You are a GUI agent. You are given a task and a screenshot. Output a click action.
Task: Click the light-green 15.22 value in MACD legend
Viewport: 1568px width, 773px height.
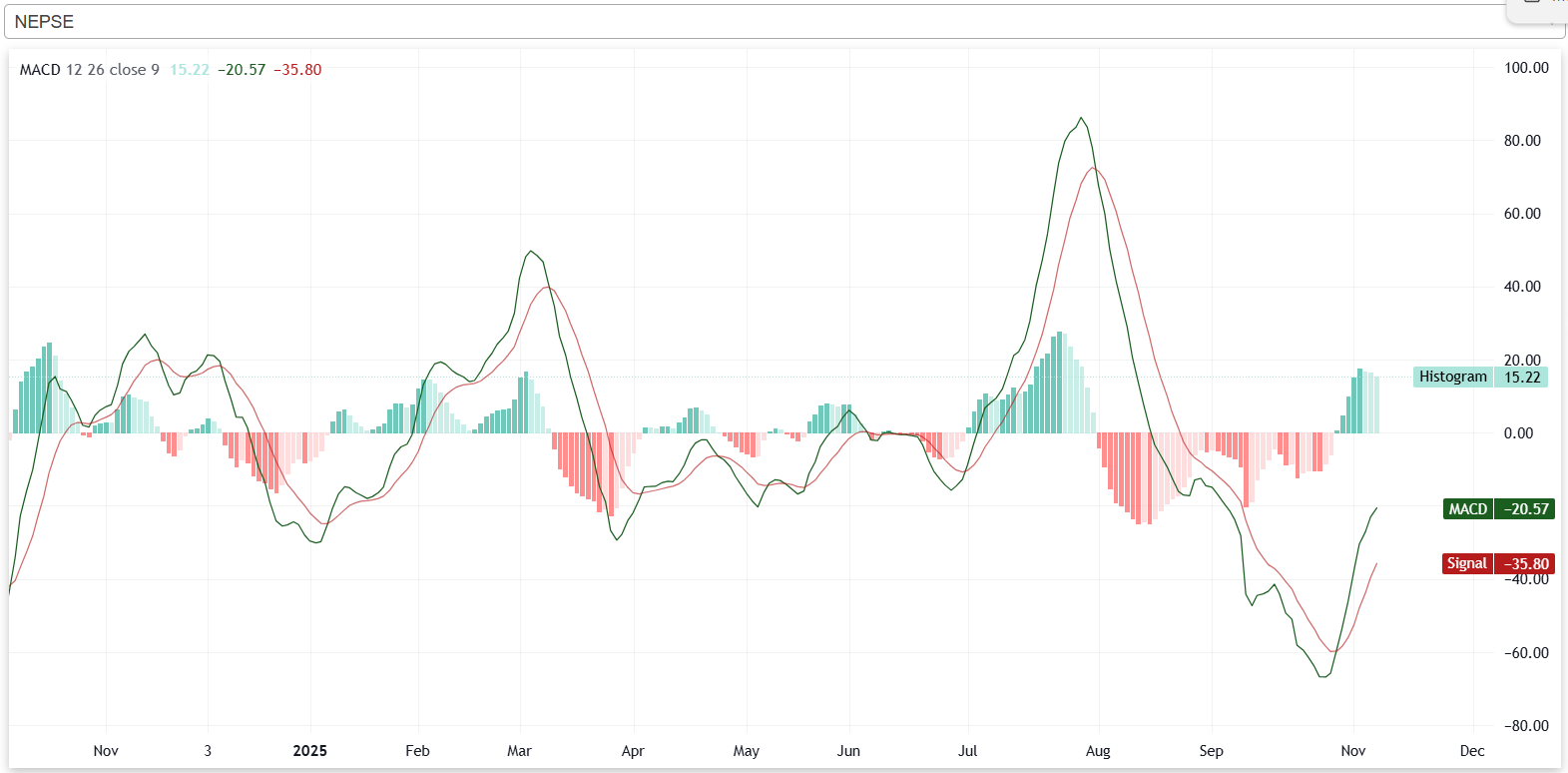190,70
